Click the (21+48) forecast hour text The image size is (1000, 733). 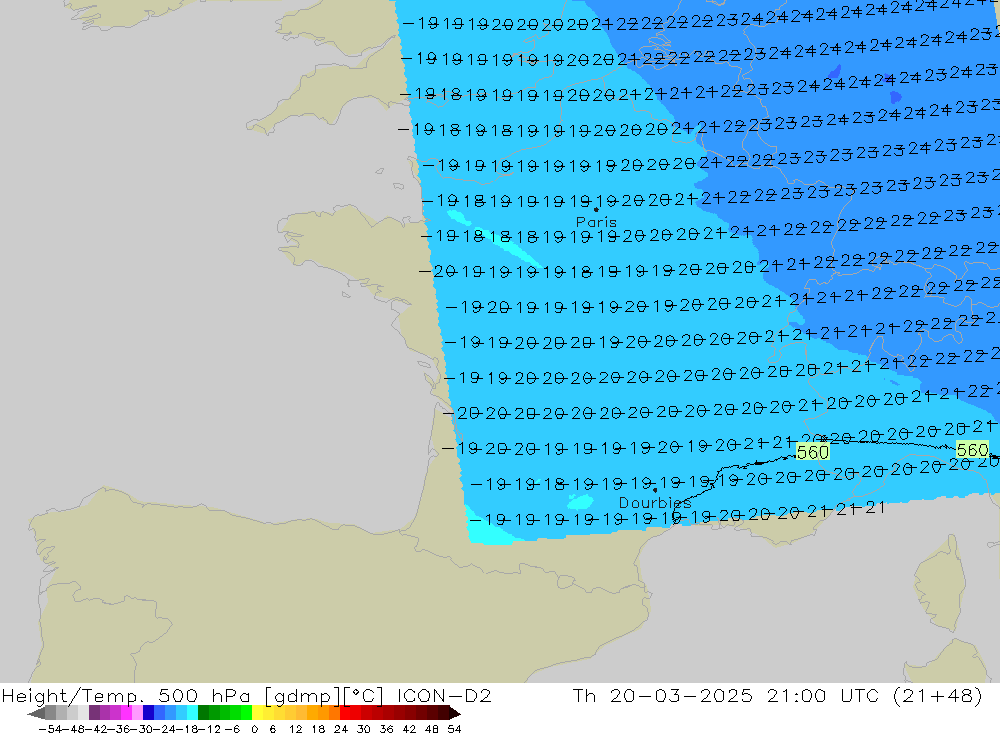click(938, 695)
